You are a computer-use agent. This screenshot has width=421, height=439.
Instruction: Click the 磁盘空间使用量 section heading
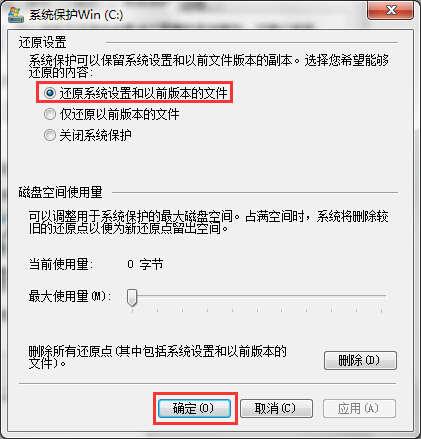click(60, 192)
